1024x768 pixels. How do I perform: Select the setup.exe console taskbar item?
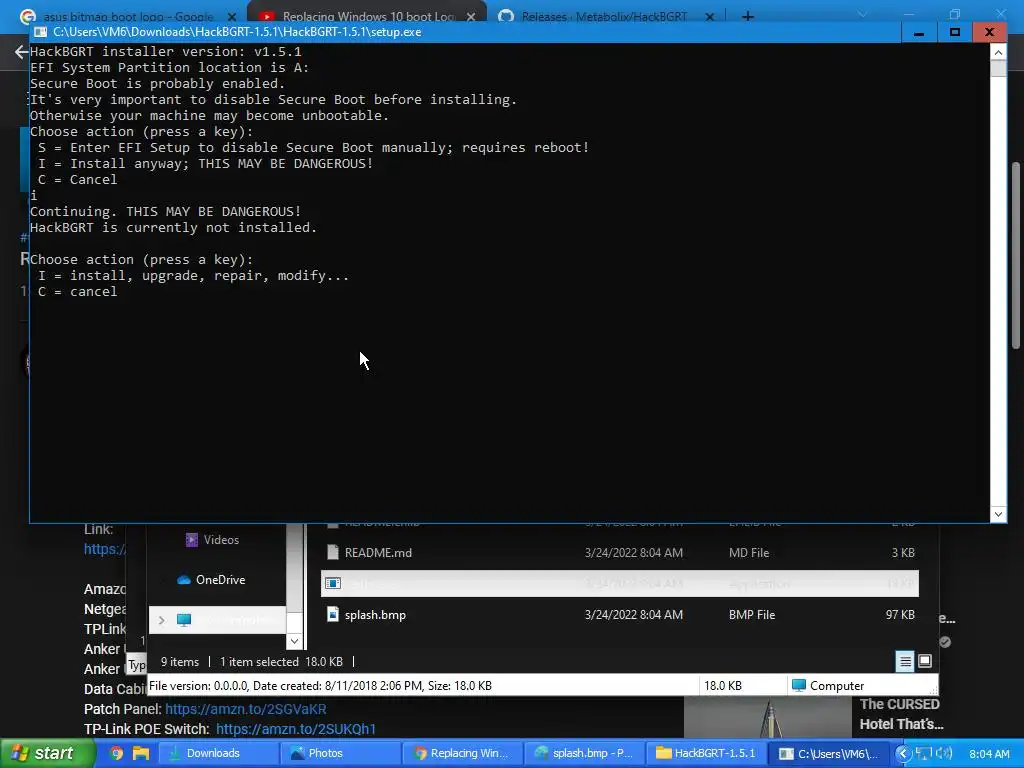click(827, 753)
